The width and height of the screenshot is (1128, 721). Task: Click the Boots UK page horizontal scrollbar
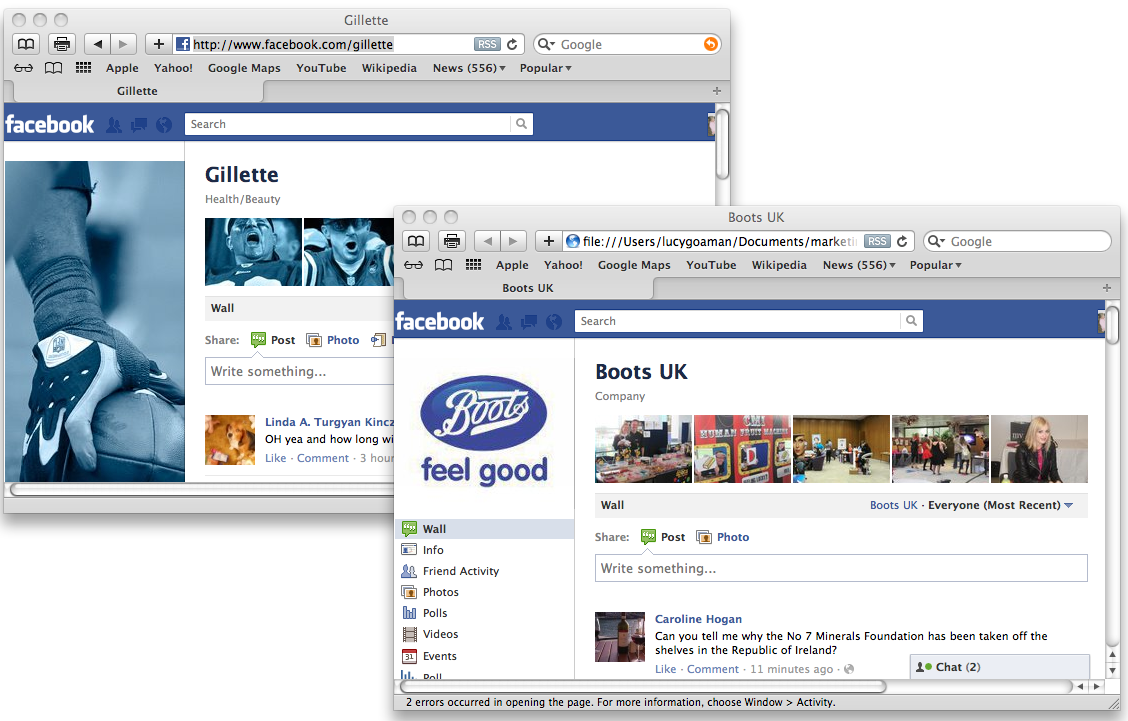click(x=643, y=686)
